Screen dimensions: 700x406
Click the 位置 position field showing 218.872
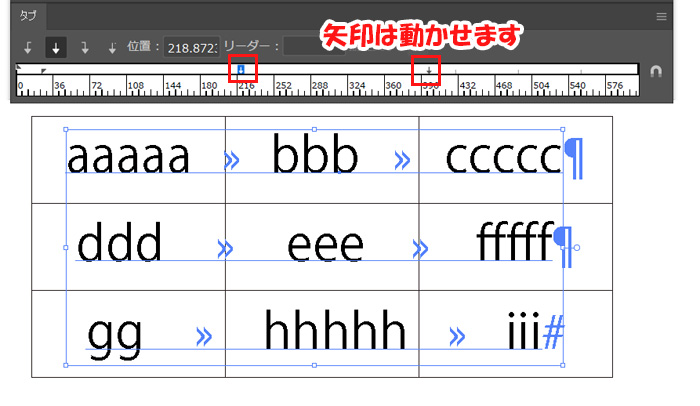tap(192, 47)
